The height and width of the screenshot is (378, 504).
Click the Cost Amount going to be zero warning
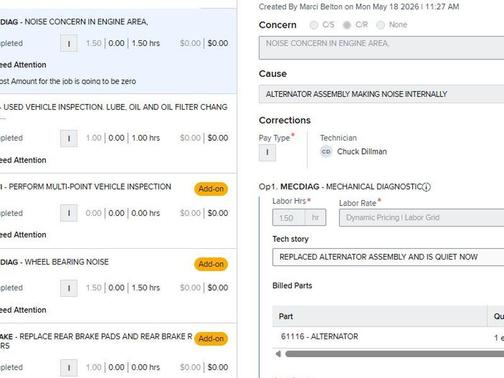coord(68,81)
